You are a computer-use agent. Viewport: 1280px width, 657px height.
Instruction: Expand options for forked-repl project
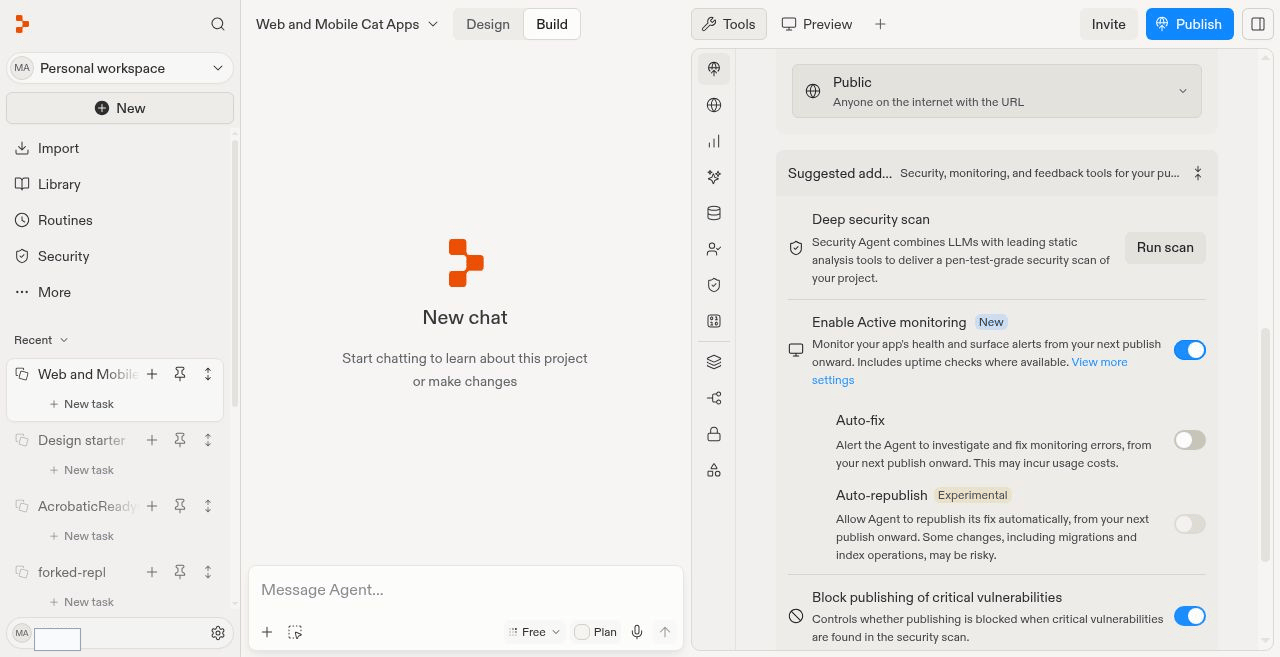[208, 572]
